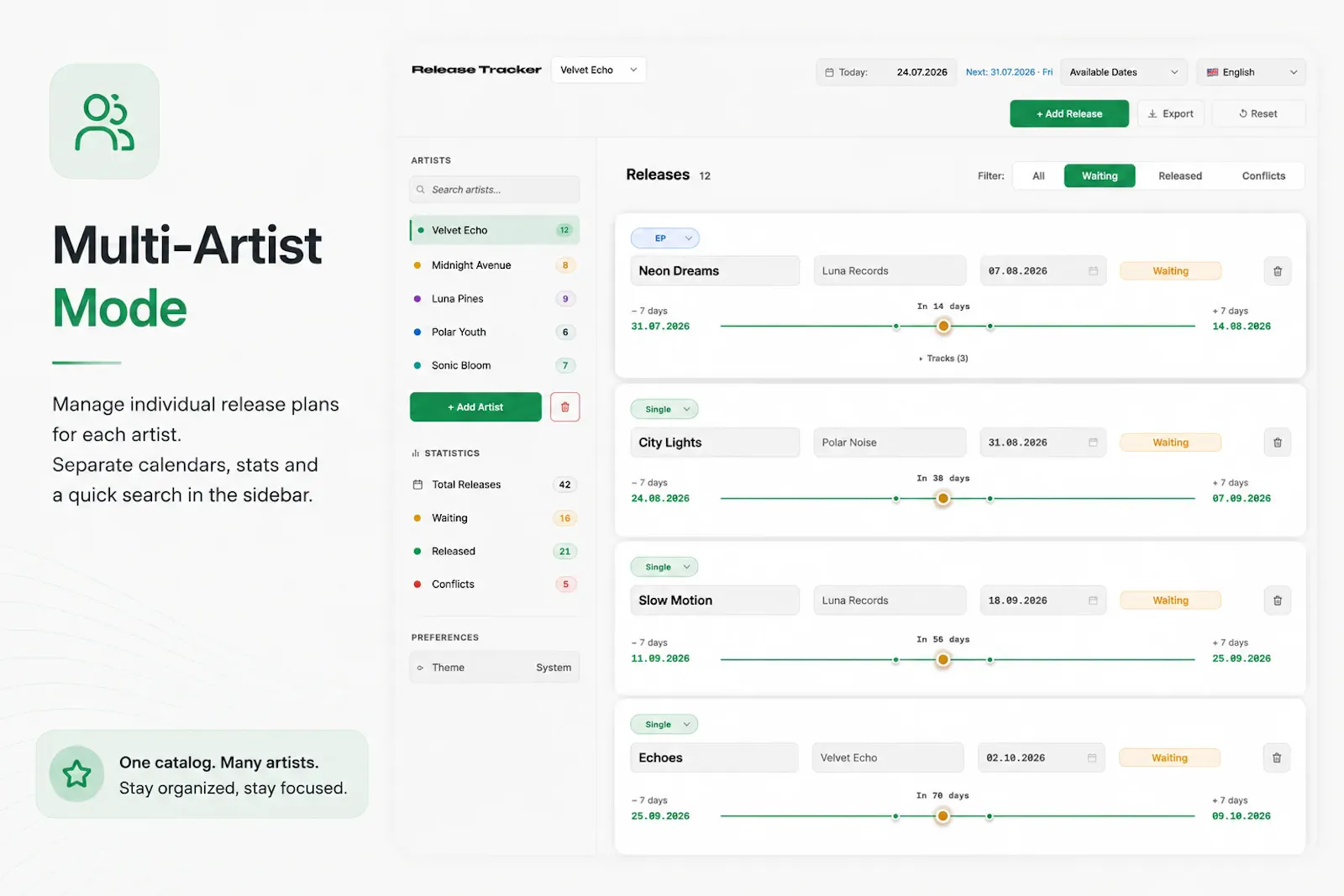Viewport: 1344px width, 896px height.
Task: Select Midnight Avenue in the artists list
Action: pyautogui.click(x=495, y=265)
